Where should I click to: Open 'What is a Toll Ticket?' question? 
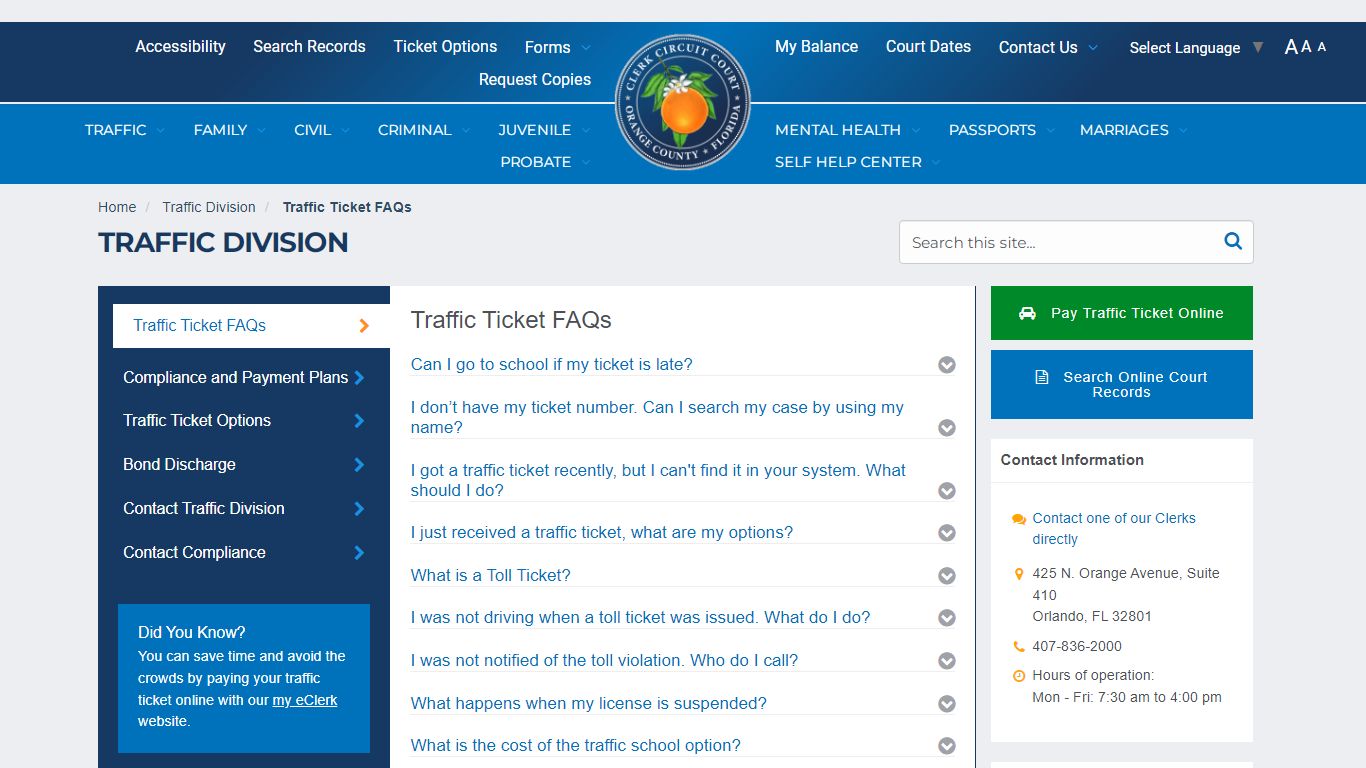(x=491, y=575)
